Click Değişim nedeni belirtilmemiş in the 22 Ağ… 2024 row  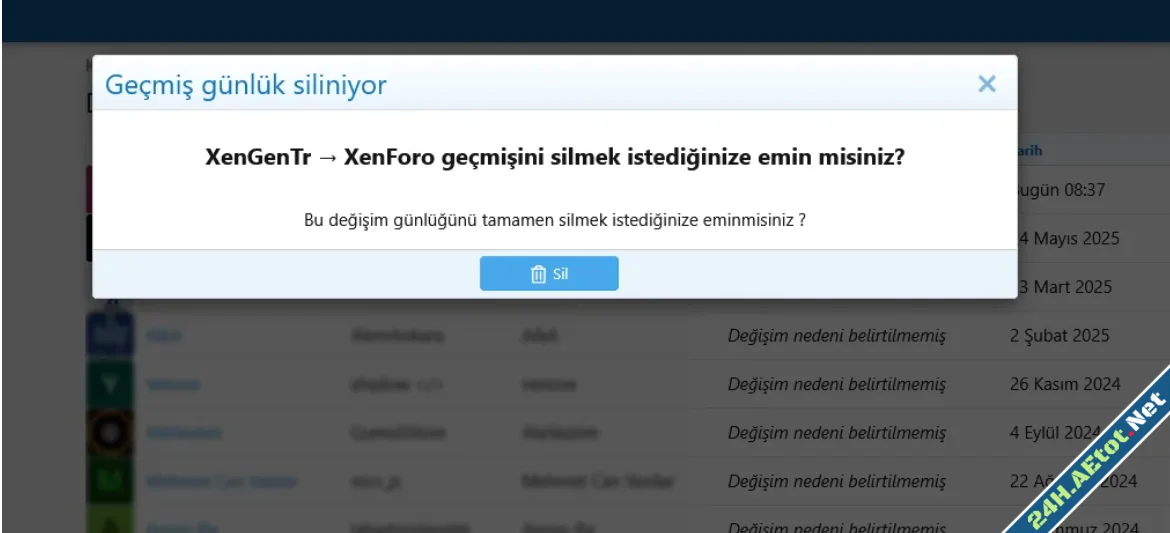coord(836,481)
